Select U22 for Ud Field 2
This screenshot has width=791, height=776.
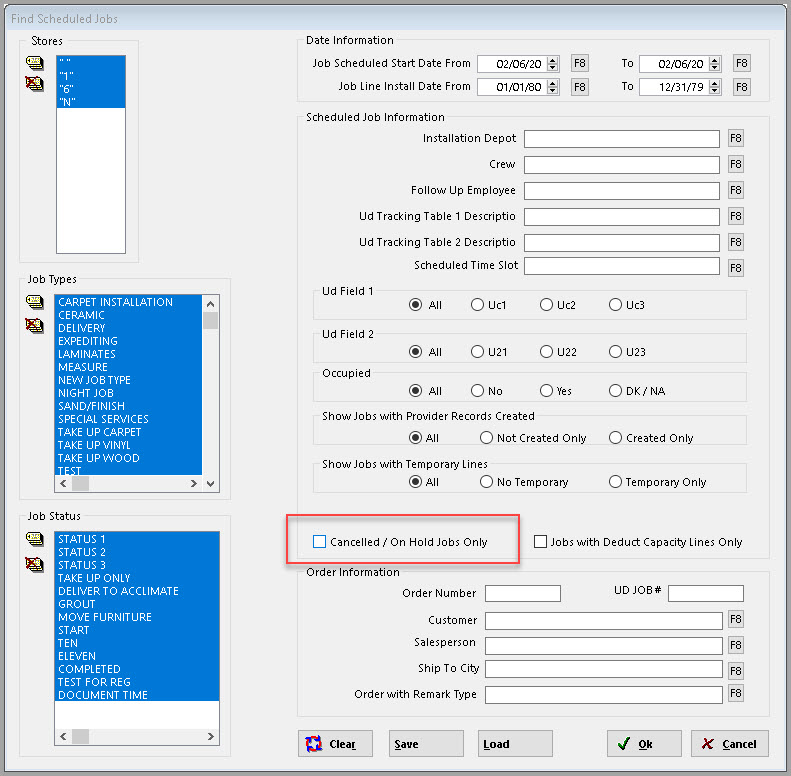point(546,352)
